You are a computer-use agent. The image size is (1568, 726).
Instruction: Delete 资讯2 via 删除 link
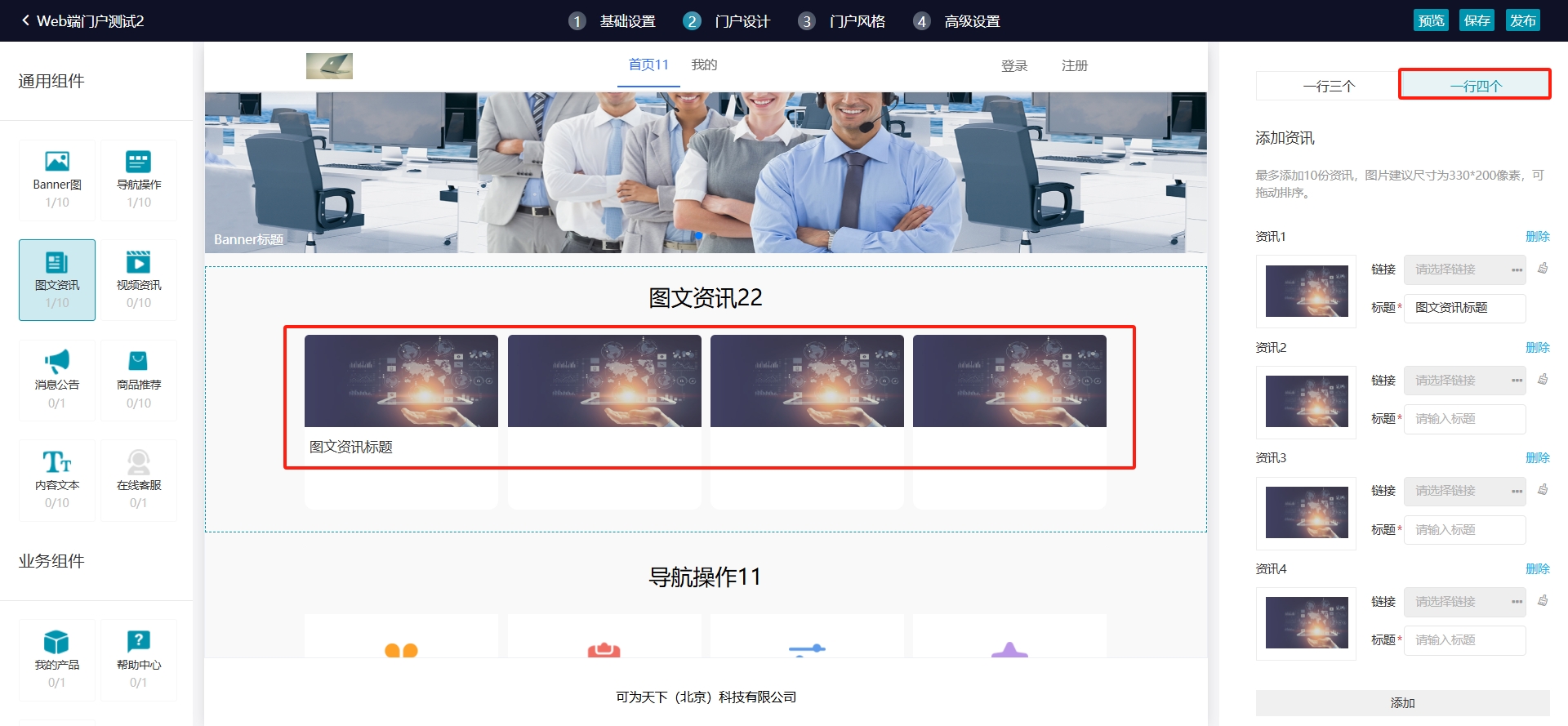[1537, 347]
